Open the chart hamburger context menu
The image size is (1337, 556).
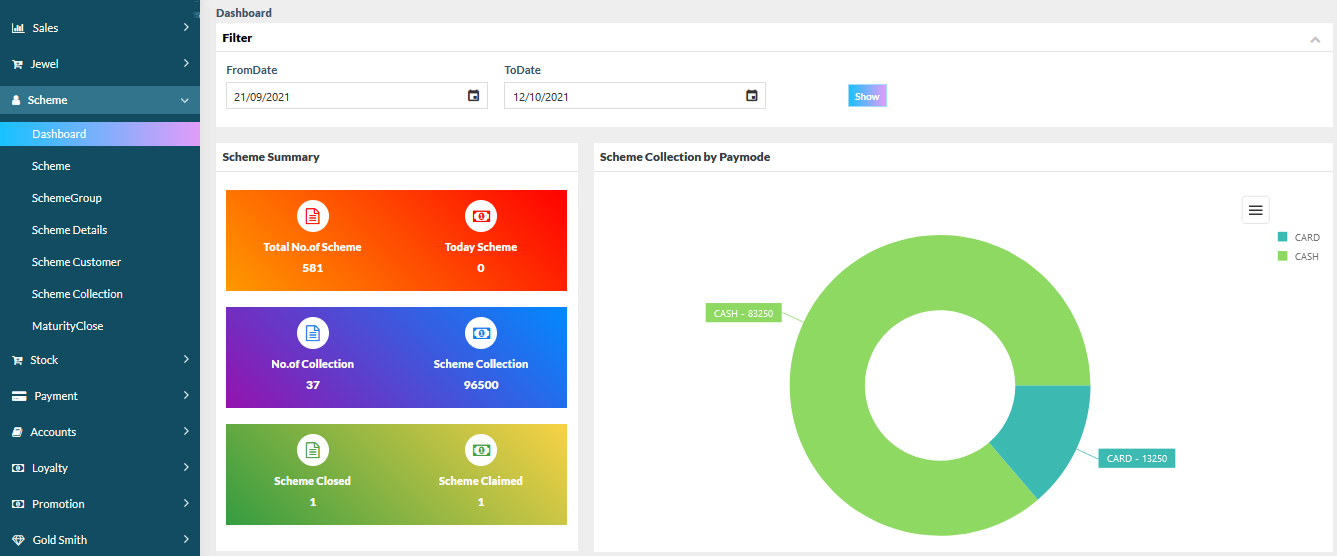pyautogui.click(x=1256, y=210)
